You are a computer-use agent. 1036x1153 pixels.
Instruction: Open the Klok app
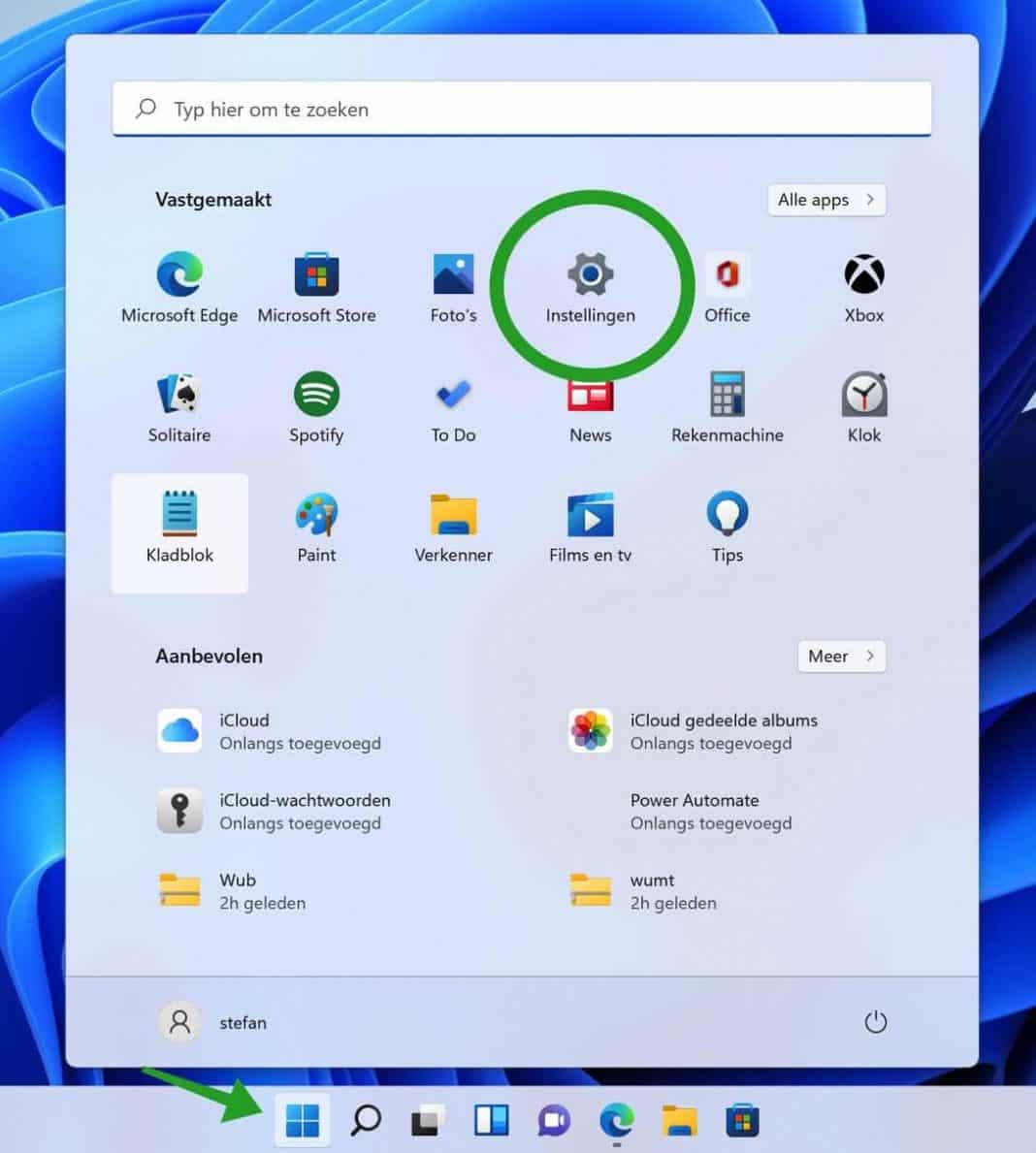(862, 407)
